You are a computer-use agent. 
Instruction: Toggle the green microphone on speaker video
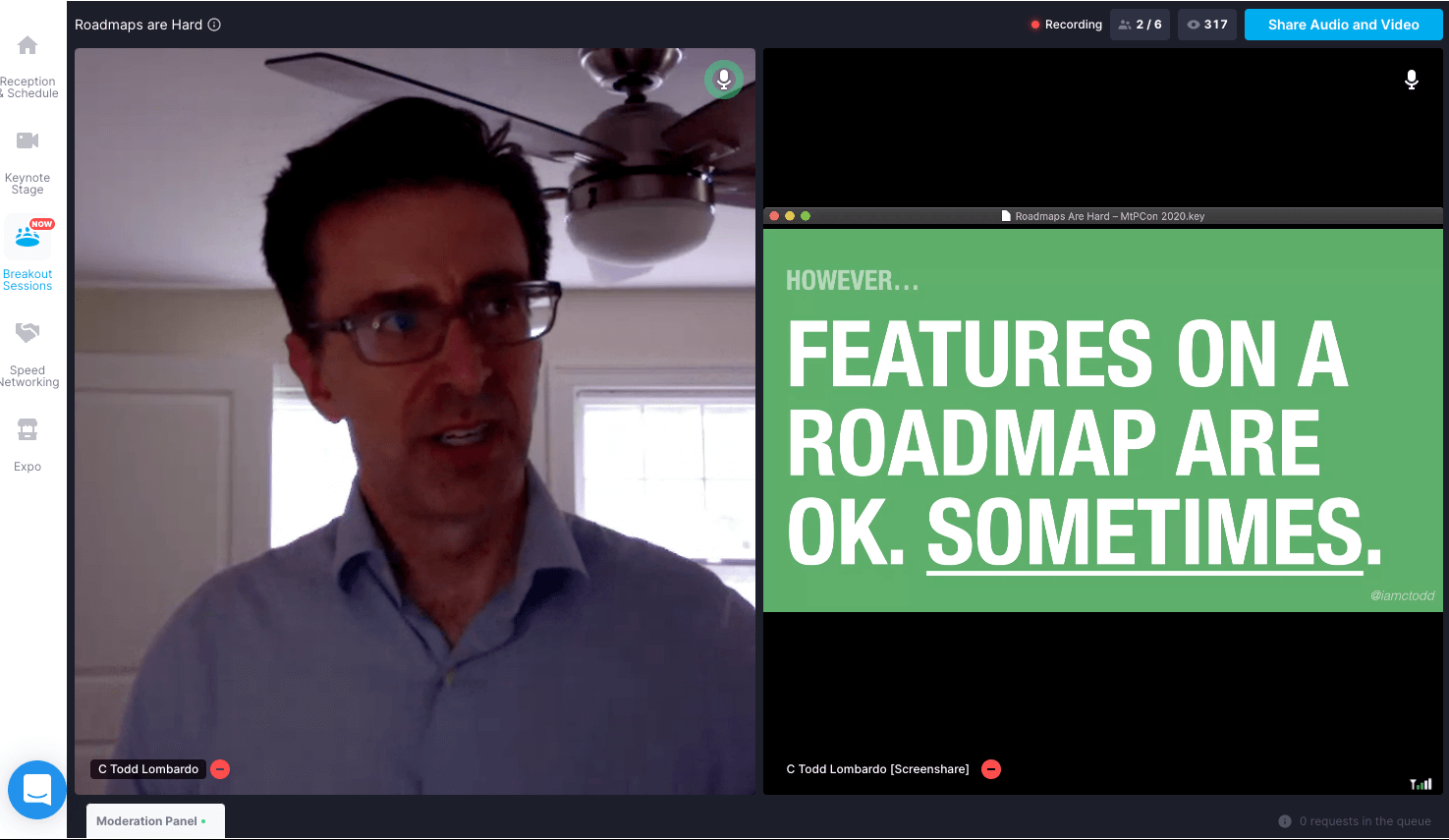point(724,80)
